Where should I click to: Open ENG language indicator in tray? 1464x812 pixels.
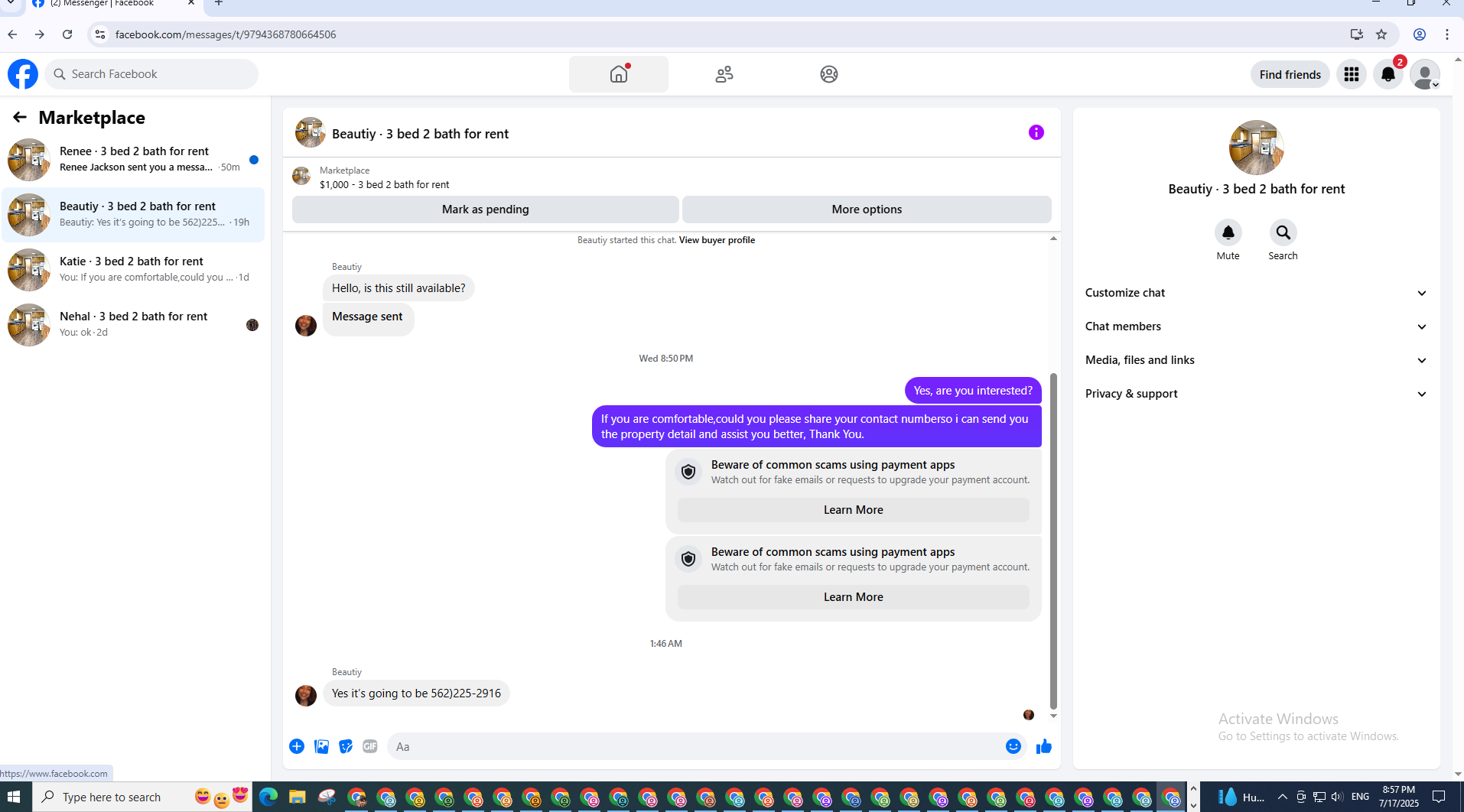coord(1360,797)
